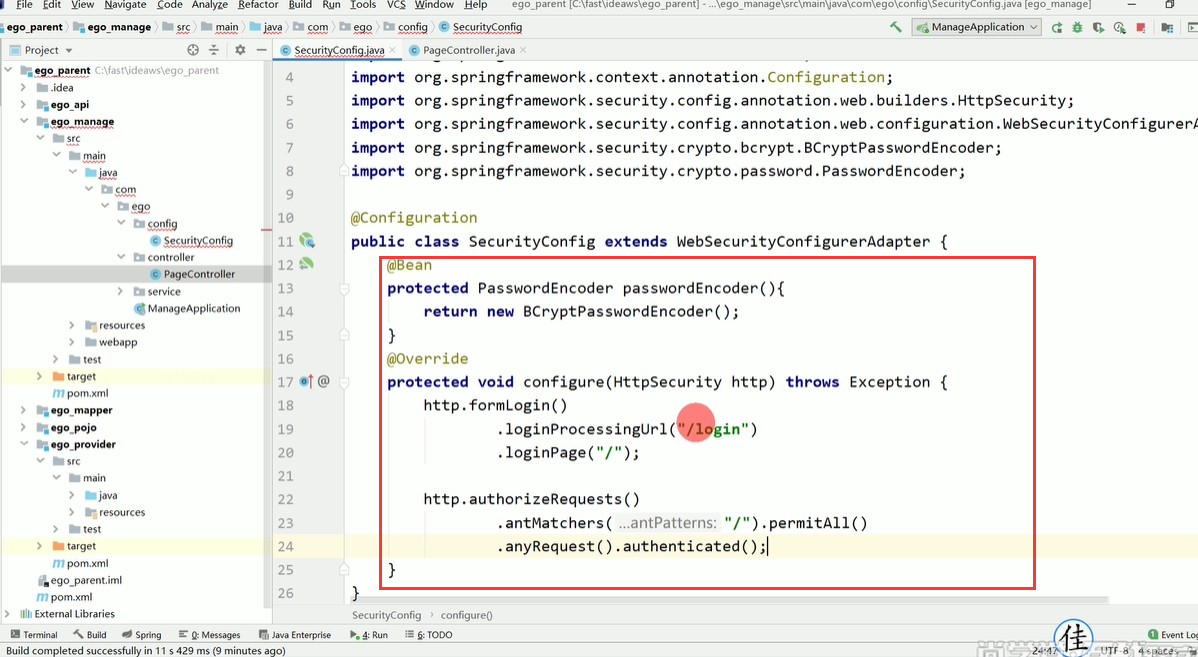Open the Build tool window at bottom
This screenshot has width=1198, height=657.
pos(90,635)
